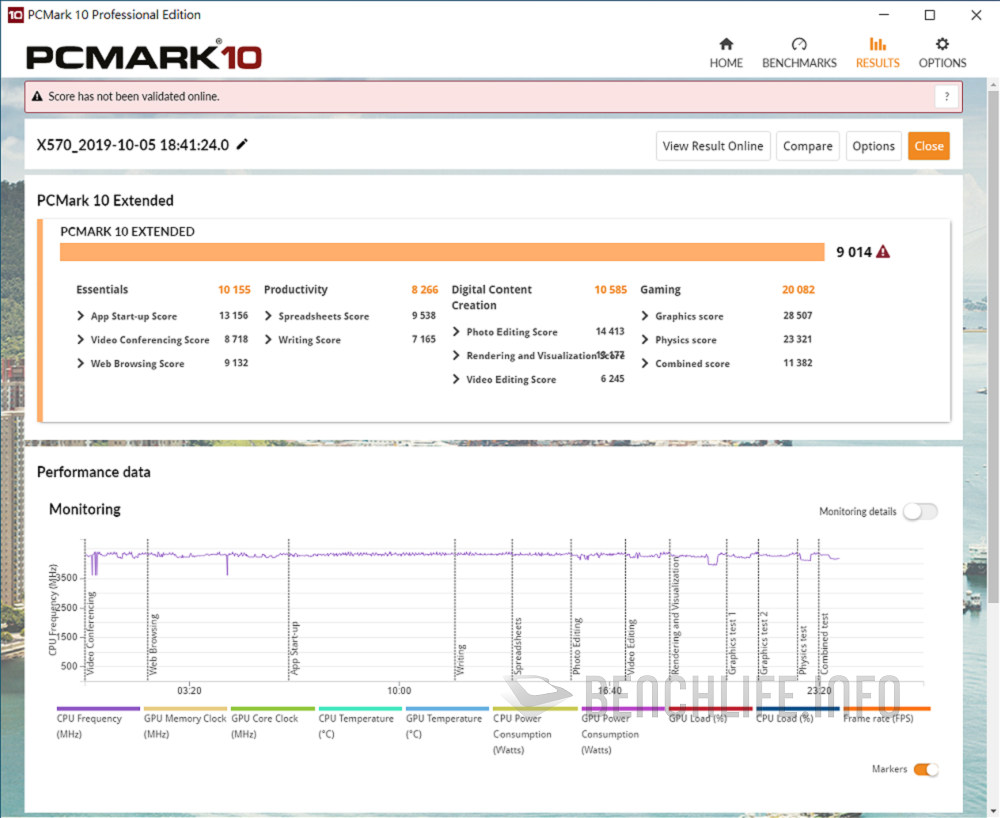
Task: Click the question mark help button
Action: point(946,96)
